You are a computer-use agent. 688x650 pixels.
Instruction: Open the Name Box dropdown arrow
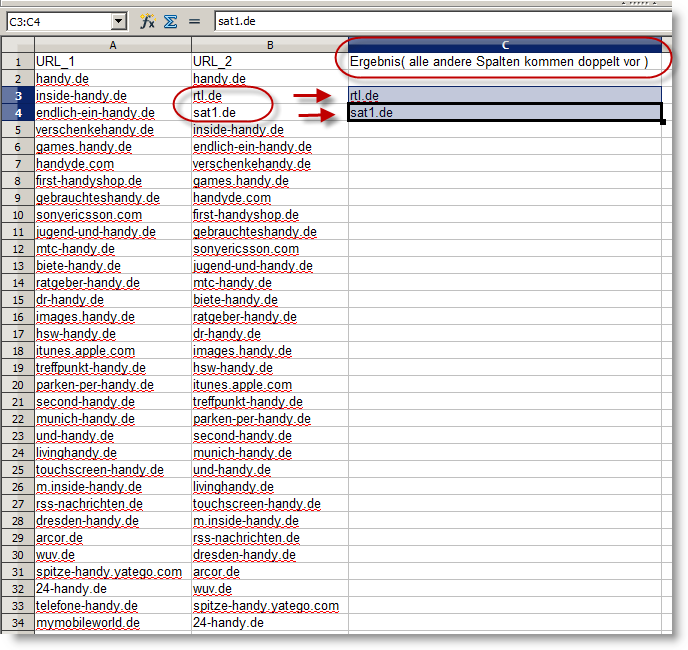point(119,21)
